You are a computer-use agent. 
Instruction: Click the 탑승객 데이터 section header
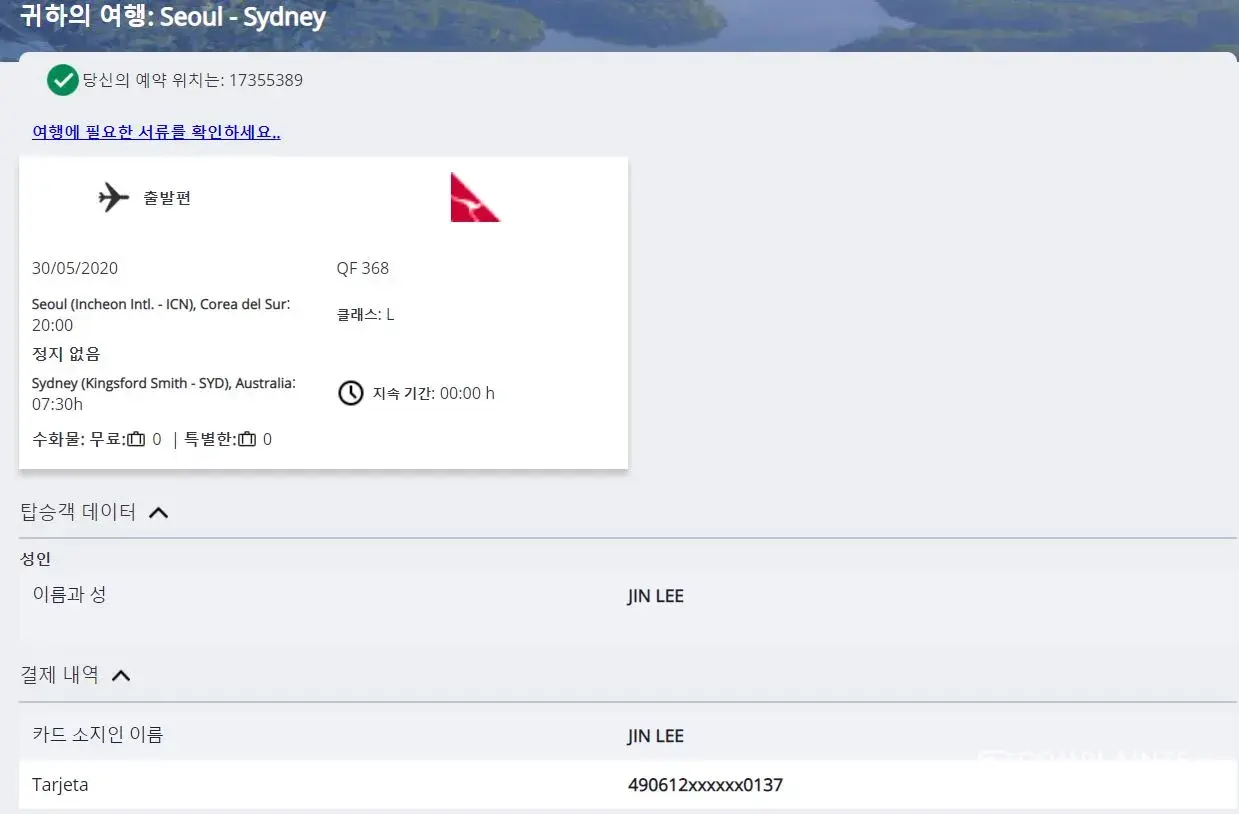[x=78, y=513]
